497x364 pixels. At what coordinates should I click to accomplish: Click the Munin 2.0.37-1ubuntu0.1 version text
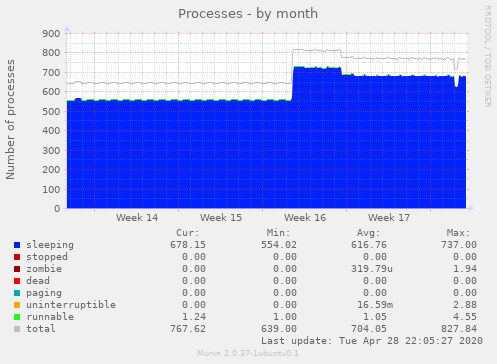click(x=248, y=353)
